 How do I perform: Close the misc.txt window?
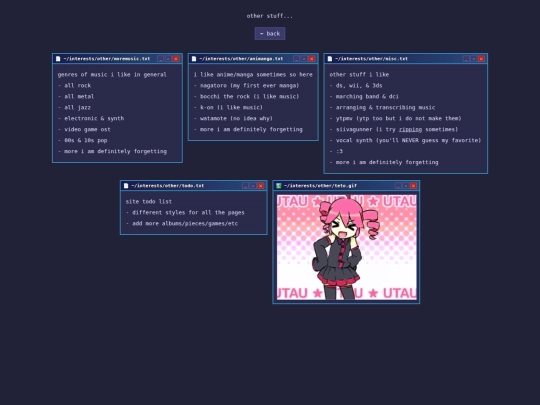click(481, 59)
